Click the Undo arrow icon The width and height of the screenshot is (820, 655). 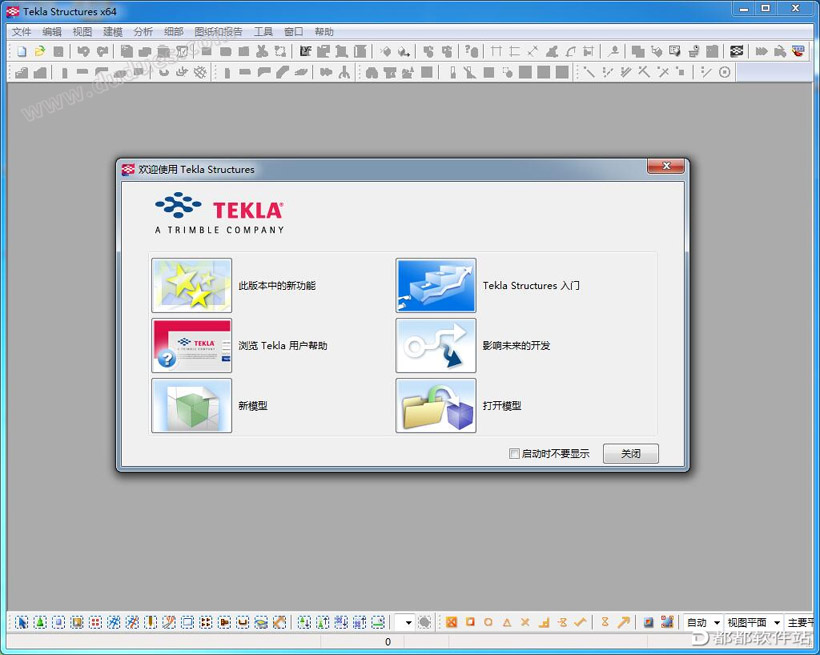[x=83, y=51]
